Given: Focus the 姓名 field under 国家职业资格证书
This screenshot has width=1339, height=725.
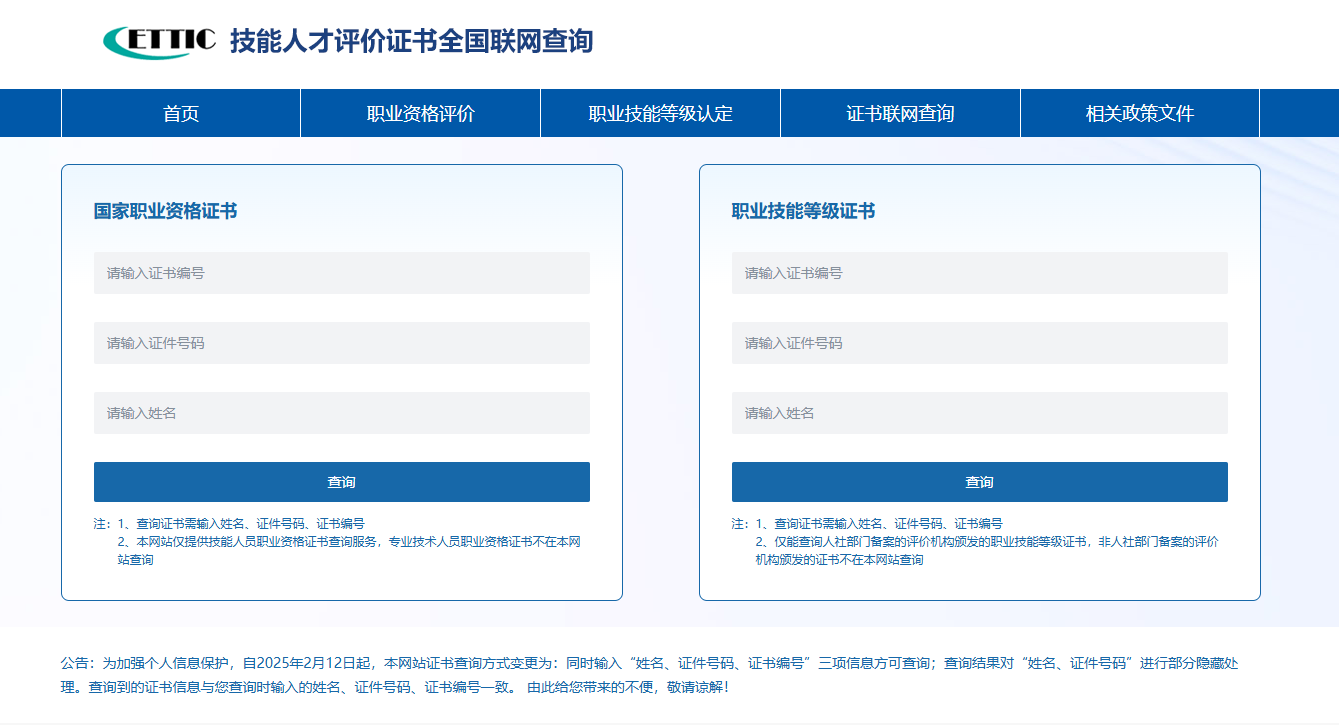Looking at the screenshot, I should (x=341, y=413).
